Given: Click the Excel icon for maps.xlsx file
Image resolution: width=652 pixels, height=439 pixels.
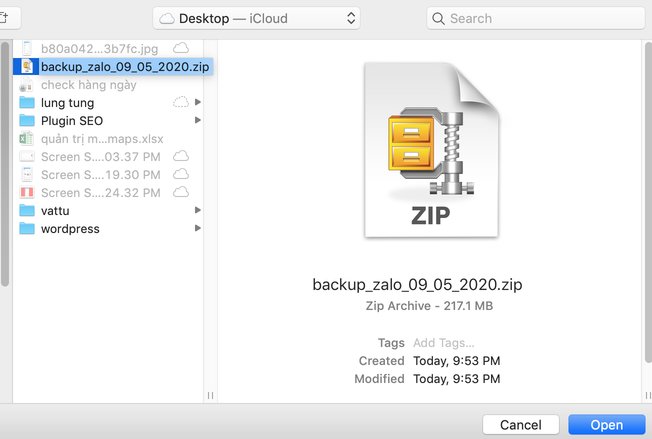Looking at the screenshot, I should coord(27,139).
